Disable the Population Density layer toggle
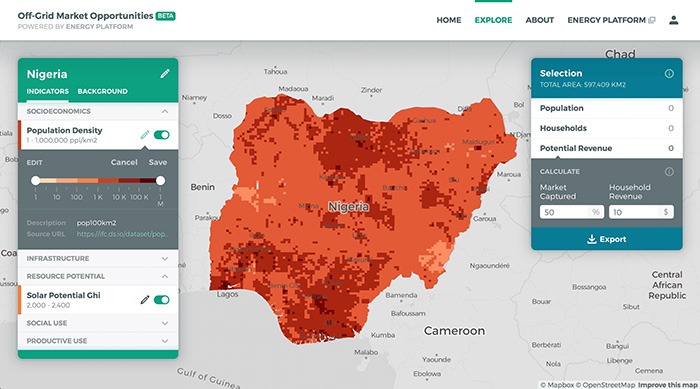The width and height of the screenshot is (700, 389). 162,135
